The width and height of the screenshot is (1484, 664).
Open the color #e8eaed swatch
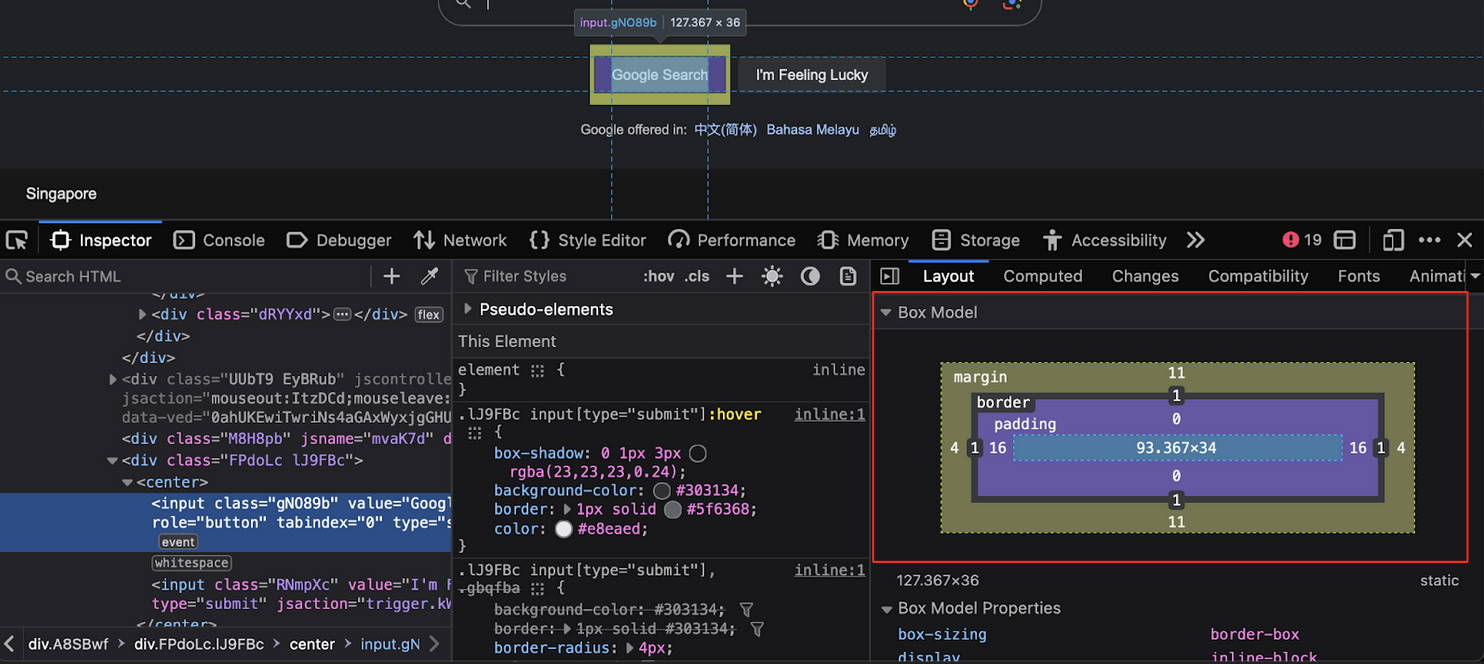564,529
